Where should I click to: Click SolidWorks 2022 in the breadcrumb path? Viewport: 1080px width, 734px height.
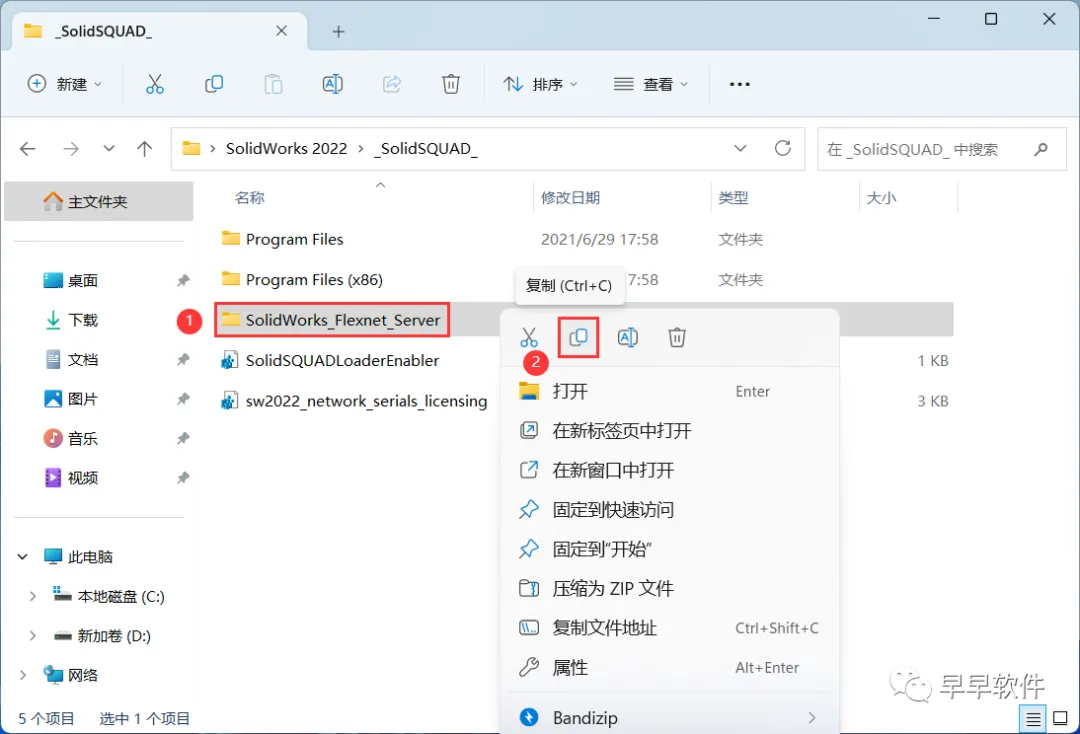287,149
